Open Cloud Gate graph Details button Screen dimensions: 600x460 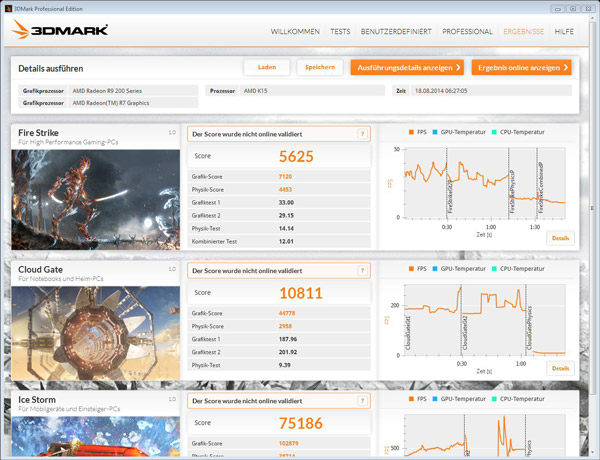[x=560, y=368]
